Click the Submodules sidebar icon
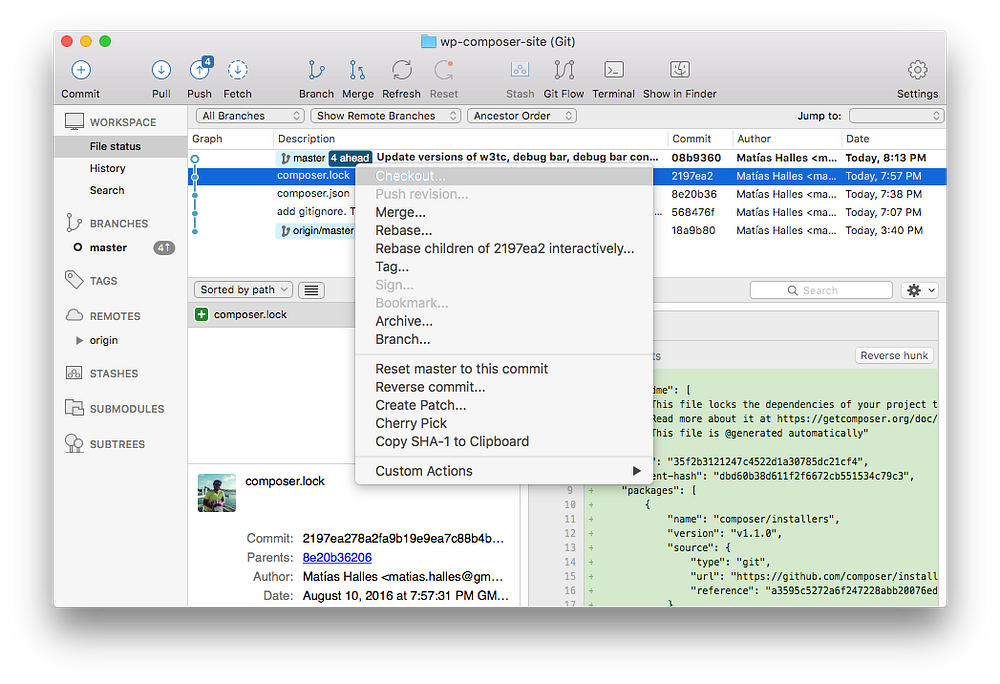This screenshot has width=1000, height=684. (74, 408)
